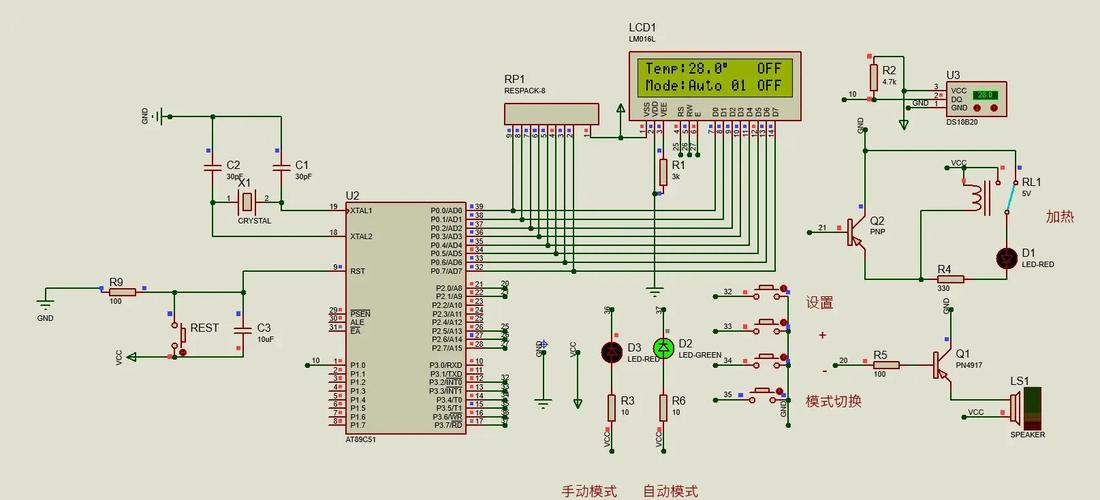This screenshot has width=1100, height=500.
Task: Click the P3.0/RXD pin label
Action: coord(446,365)
